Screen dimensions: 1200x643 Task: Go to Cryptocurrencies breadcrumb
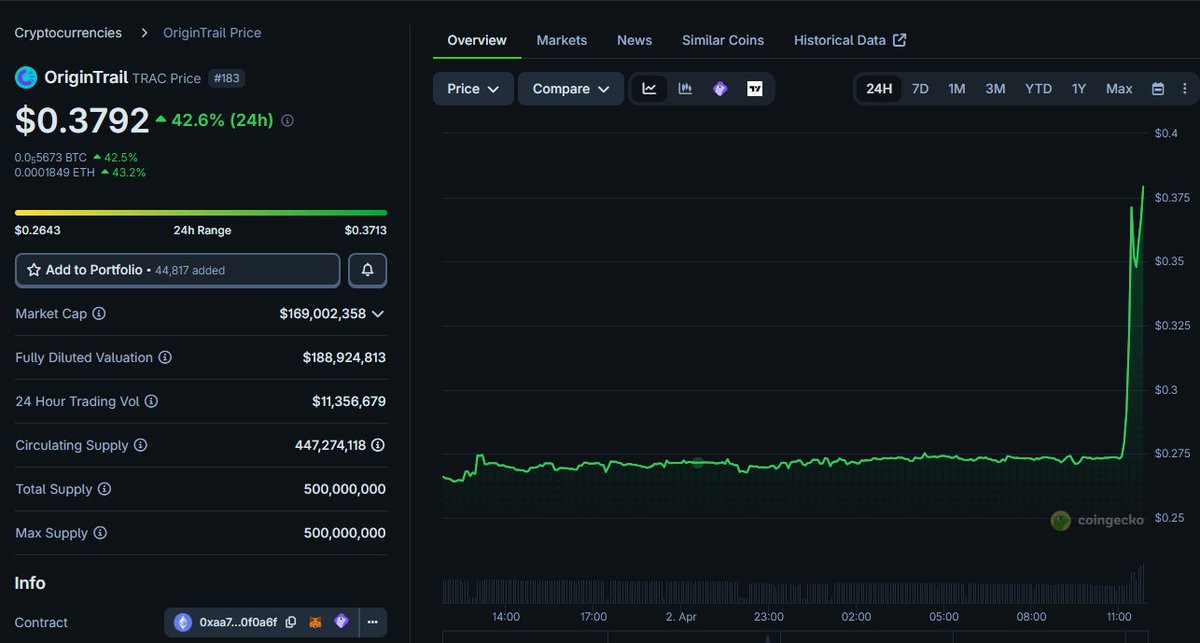tap(68, 33)
